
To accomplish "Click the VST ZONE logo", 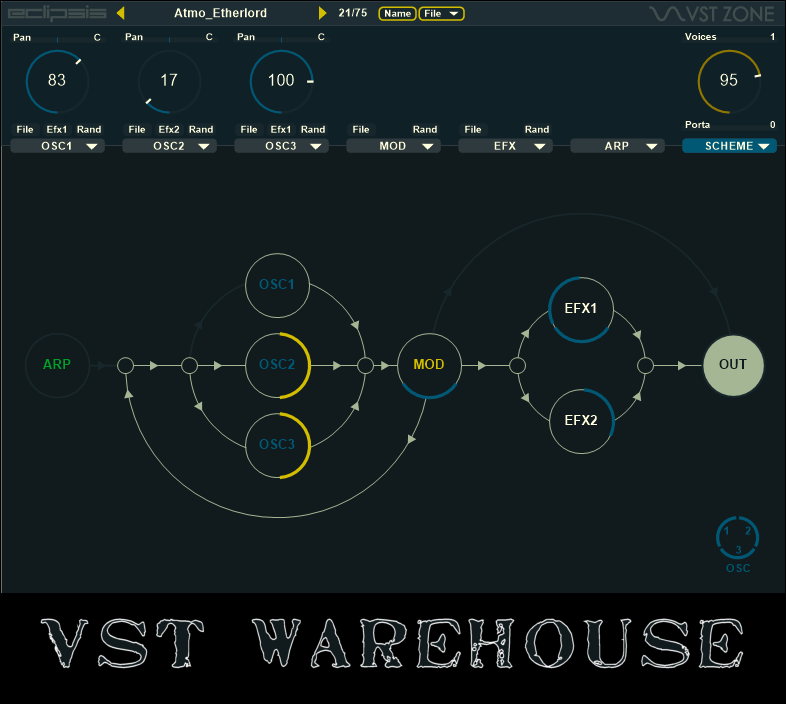I will coord(712,14).
